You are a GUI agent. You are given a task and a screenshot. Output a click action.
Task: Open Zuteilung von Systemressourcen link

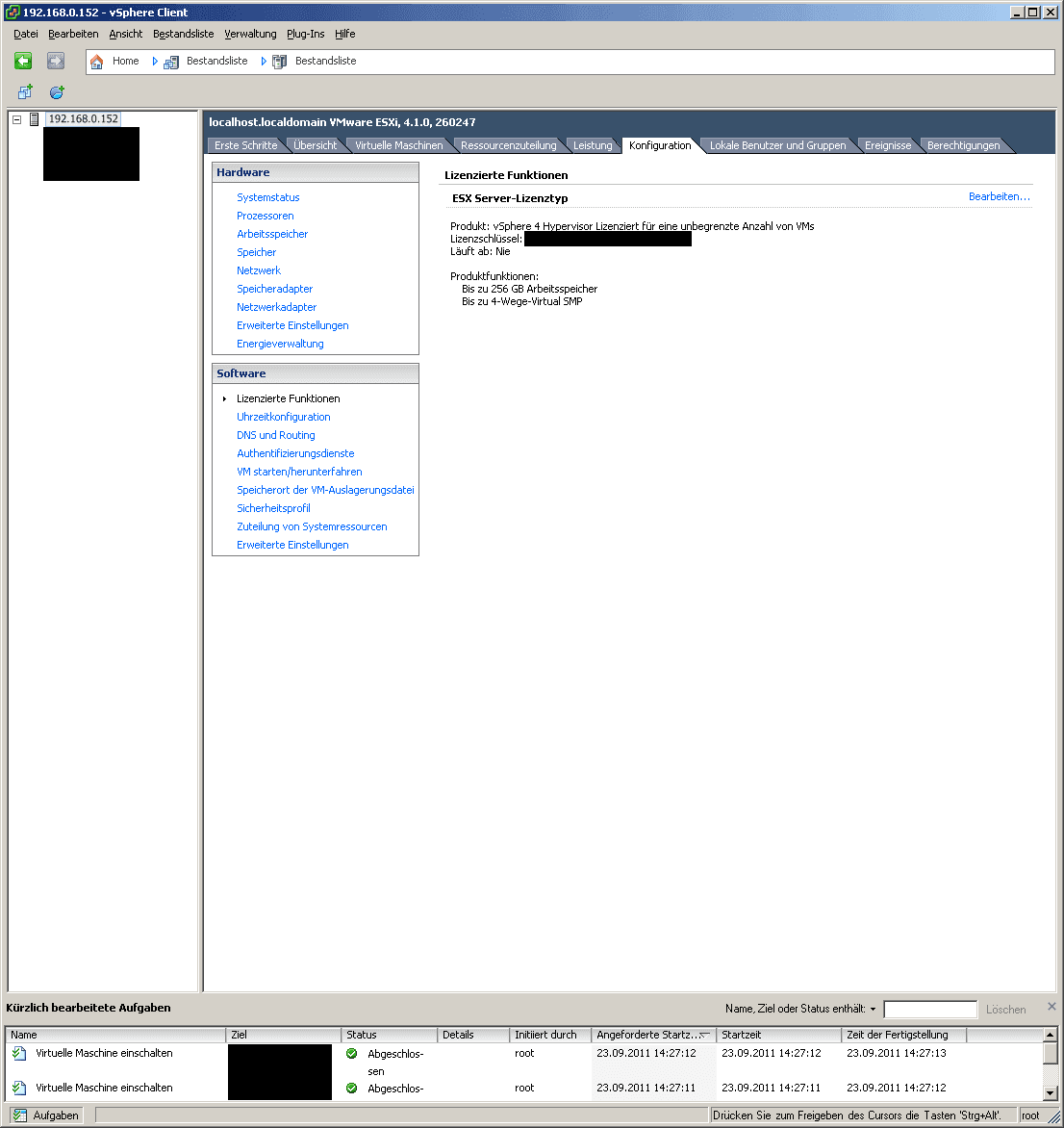click(312, 526)
